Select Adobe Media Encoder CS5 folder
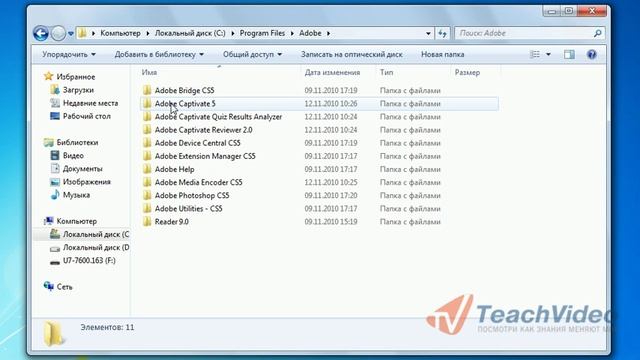Viewport: 640px width, 360px height. point(198,182)
